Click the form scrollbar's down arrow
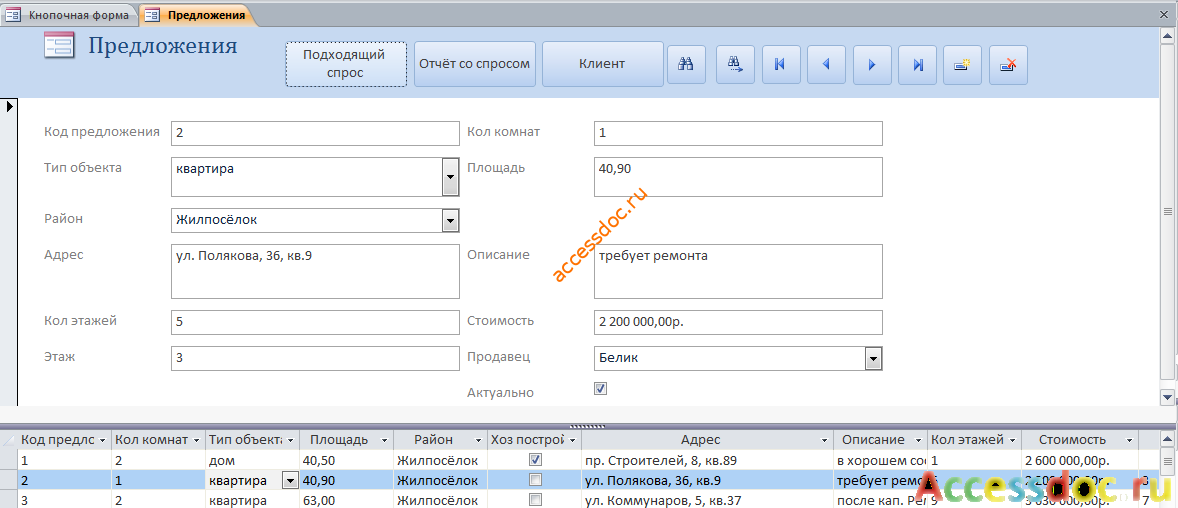The image size is (1178, 508). pos(1168,396)
